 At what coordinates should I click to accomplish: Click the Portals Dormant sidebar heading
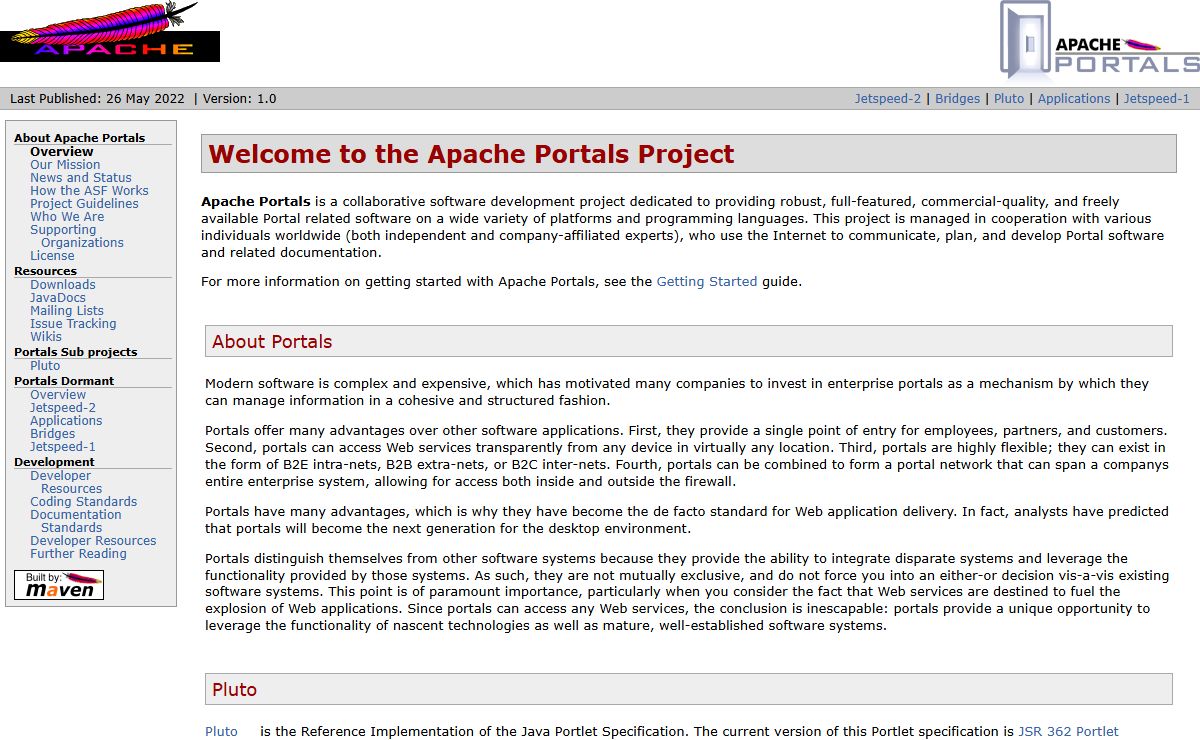coord(64,381)
